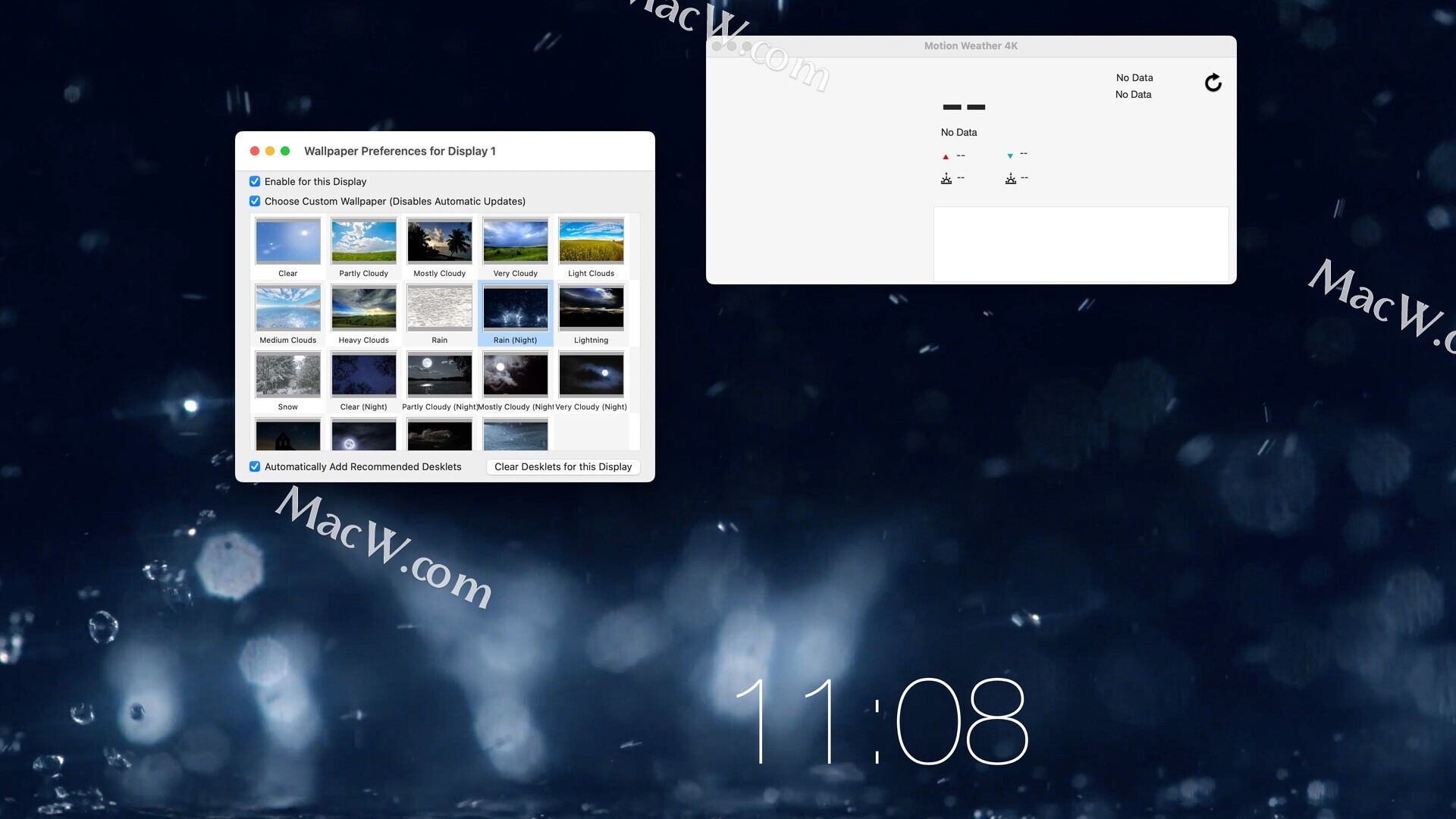Viewport: 1456px width, 819px height.
Task: Toggle Enable for this Display checkbox
Action: pyautogui.click(x=255, y=181)
